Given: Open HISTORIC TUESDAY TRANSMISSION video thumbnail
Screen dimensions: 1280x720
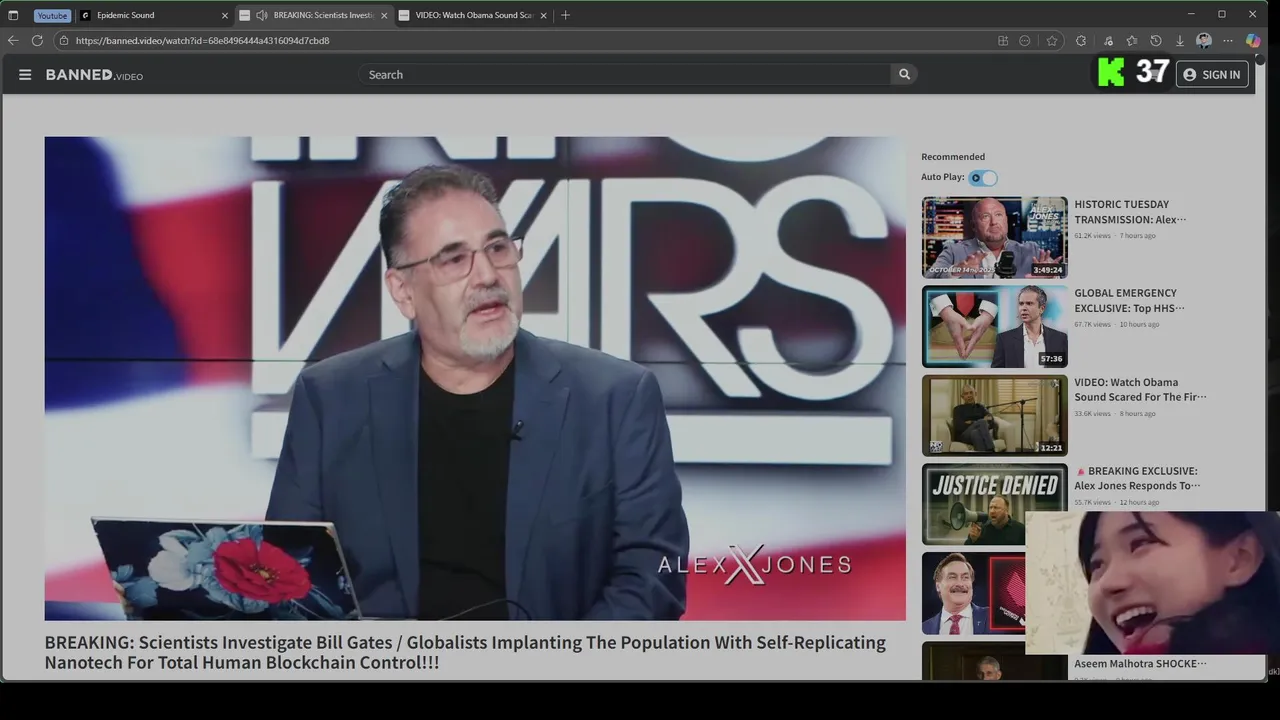Looking at the screenshot, I should click(994, 237).
